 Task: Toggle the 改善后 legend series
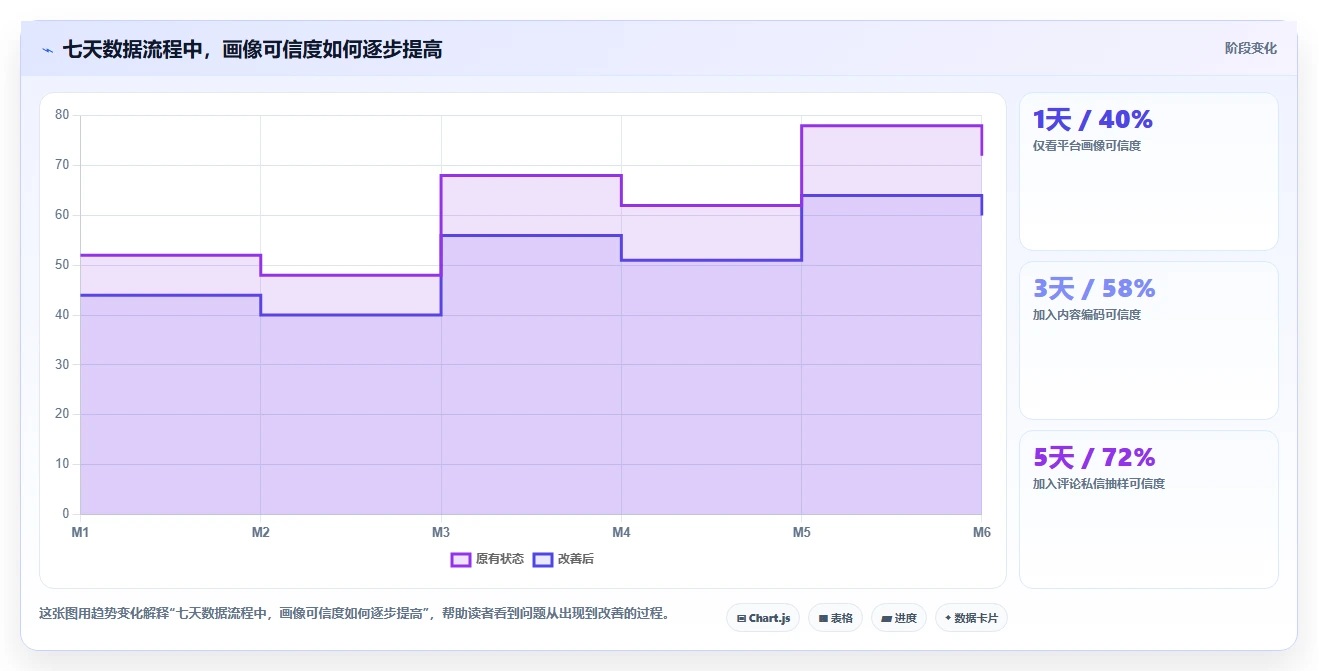pos(563,559)
